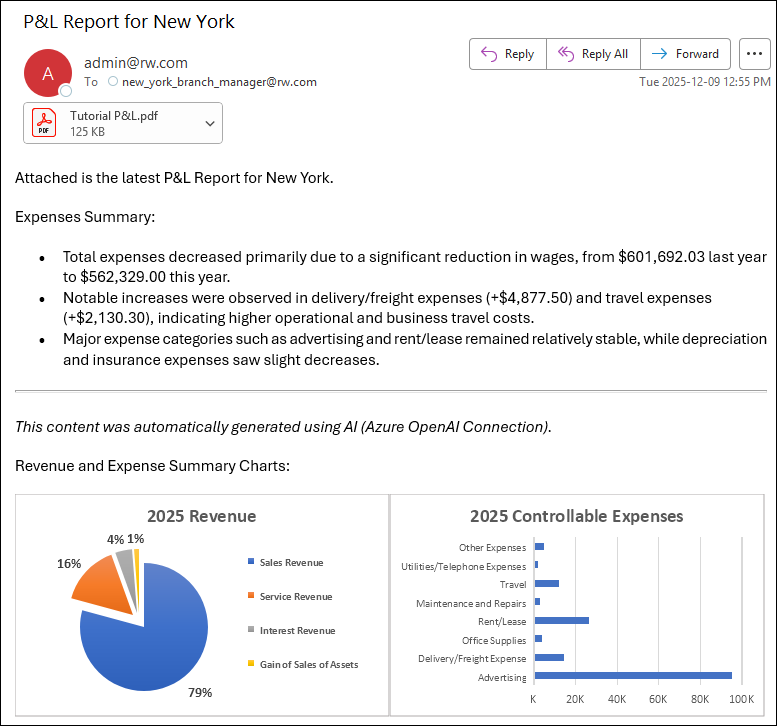Click the orange Service Revenue legend marker
The image size is (777, 726).
pyautogui.click(x=251, y=596)
